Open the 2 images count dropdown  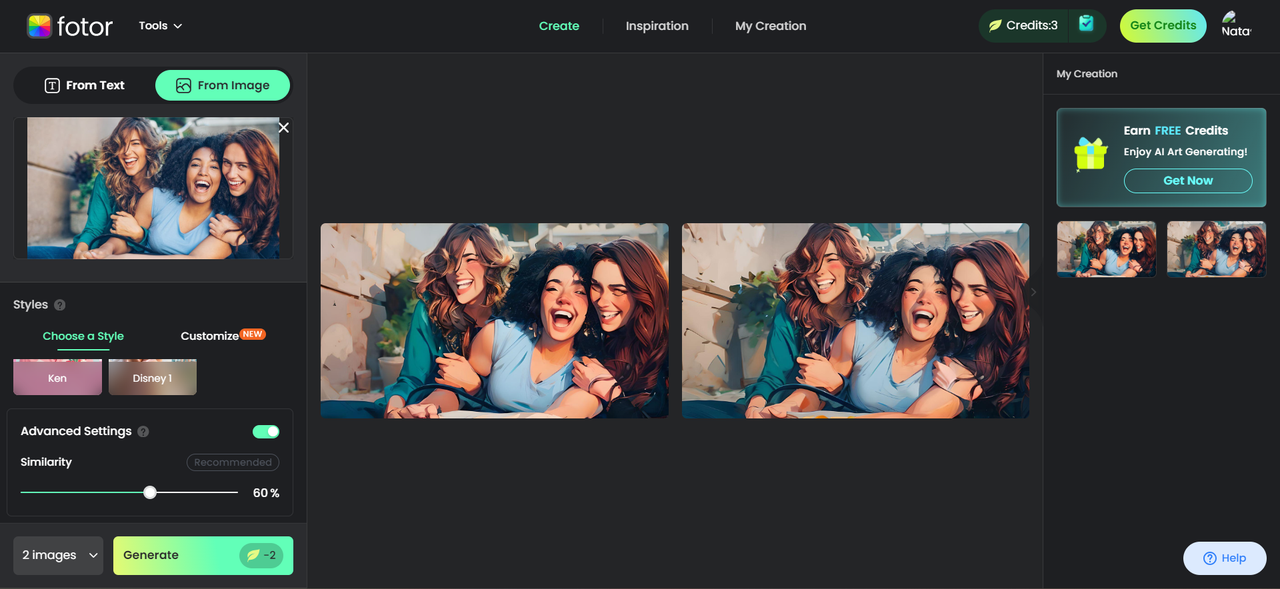[x=58, y=555]
